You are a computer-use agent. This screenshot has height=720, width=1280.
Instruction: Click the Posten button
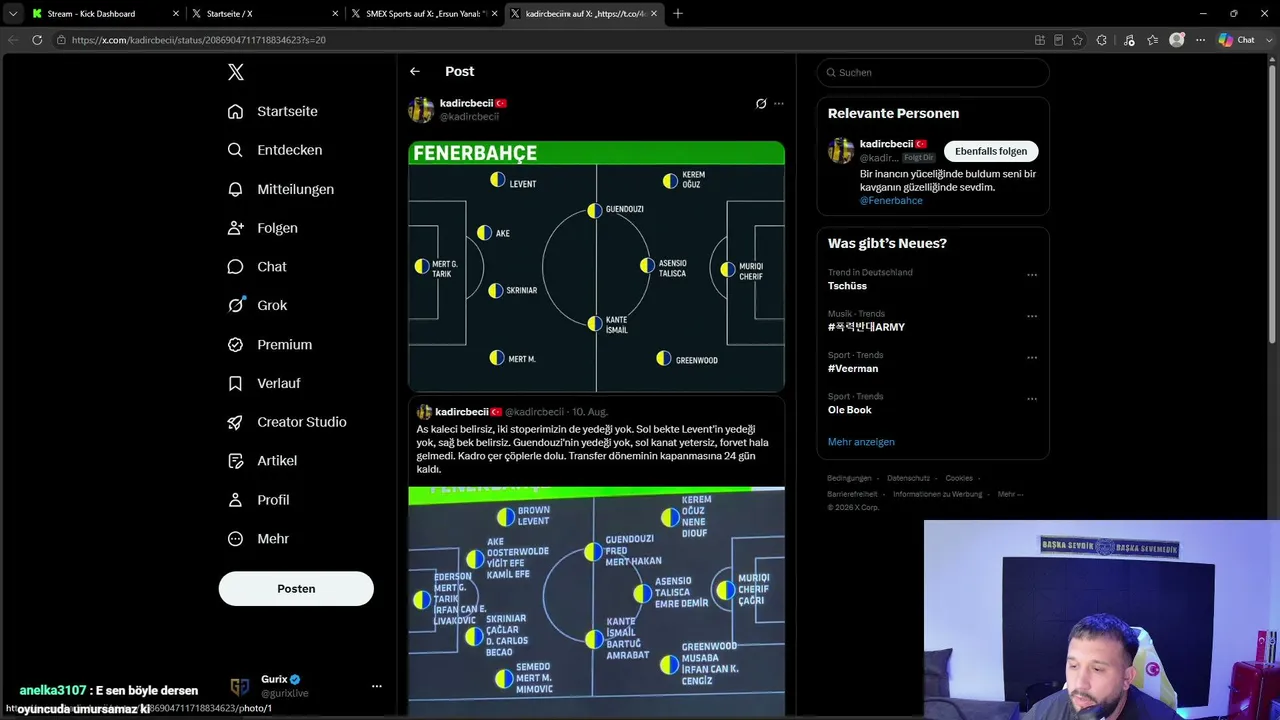296,589
